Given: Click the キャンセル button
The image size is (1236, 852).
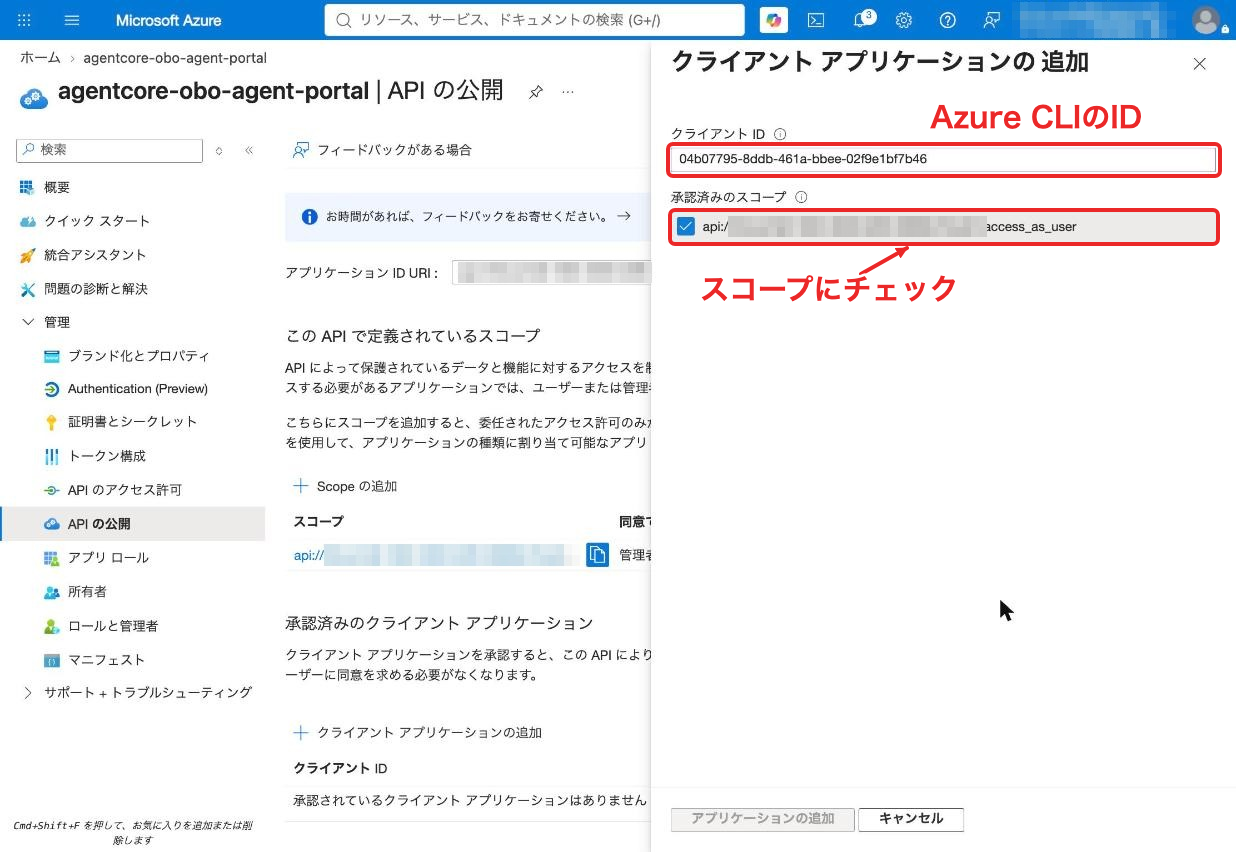Looking at the screenshot, I should coord(911,819).
